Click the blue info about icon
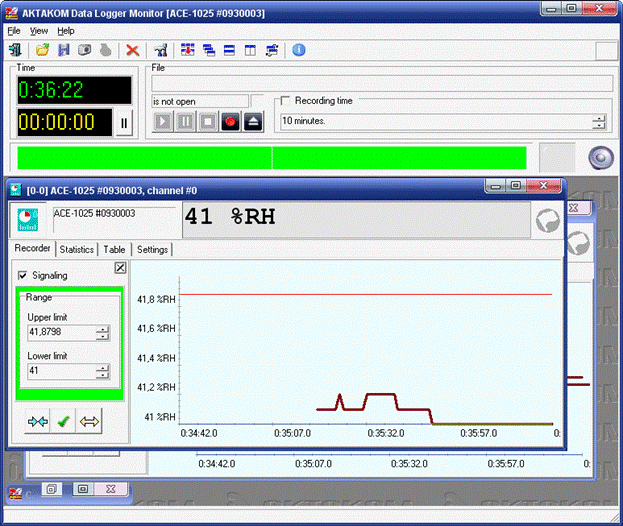 coord(298,50)
